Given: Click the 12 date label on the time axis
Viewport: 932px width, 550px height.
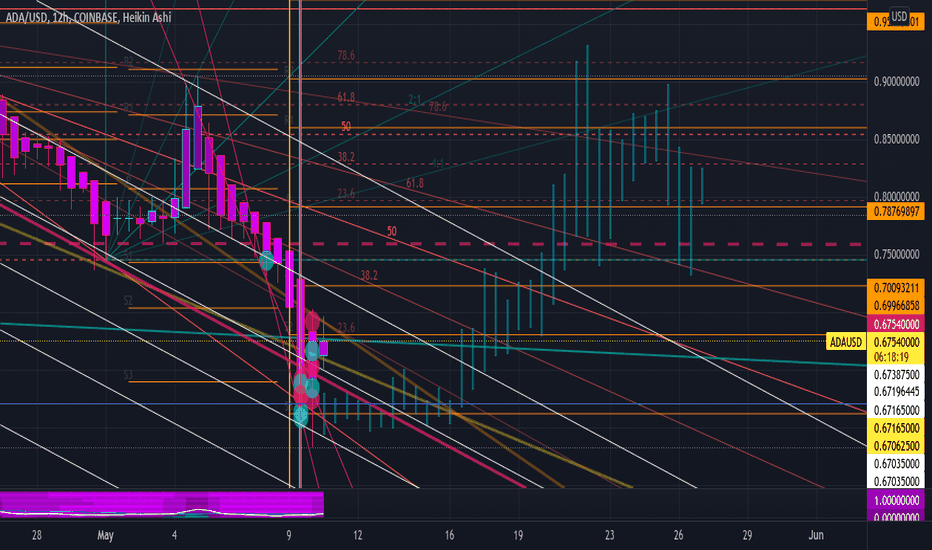Looking at the screenshot, I should [357, 535].
